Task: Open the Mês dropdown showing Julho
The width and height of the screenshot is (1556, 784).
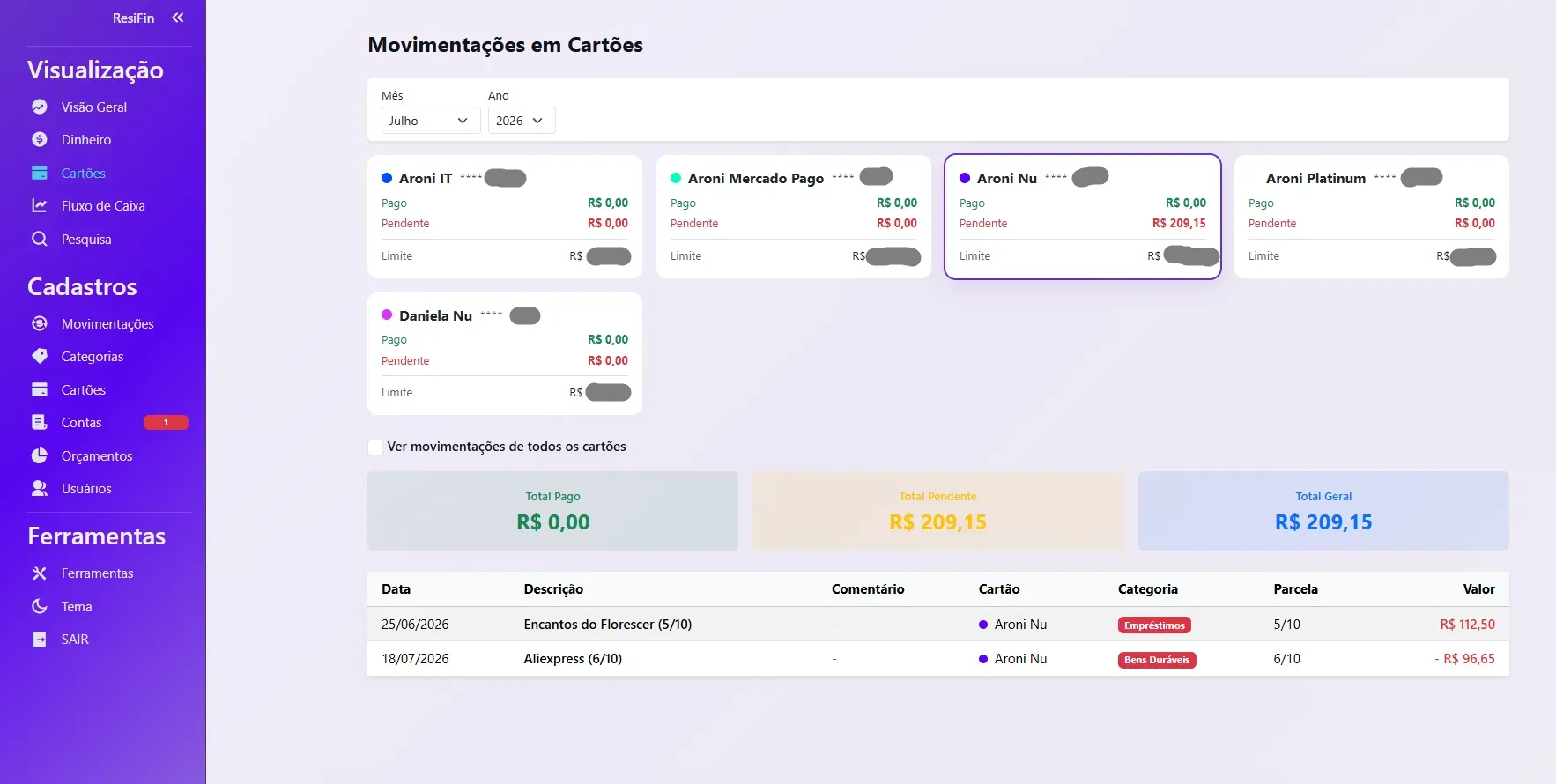Action: tap(430, 121)
